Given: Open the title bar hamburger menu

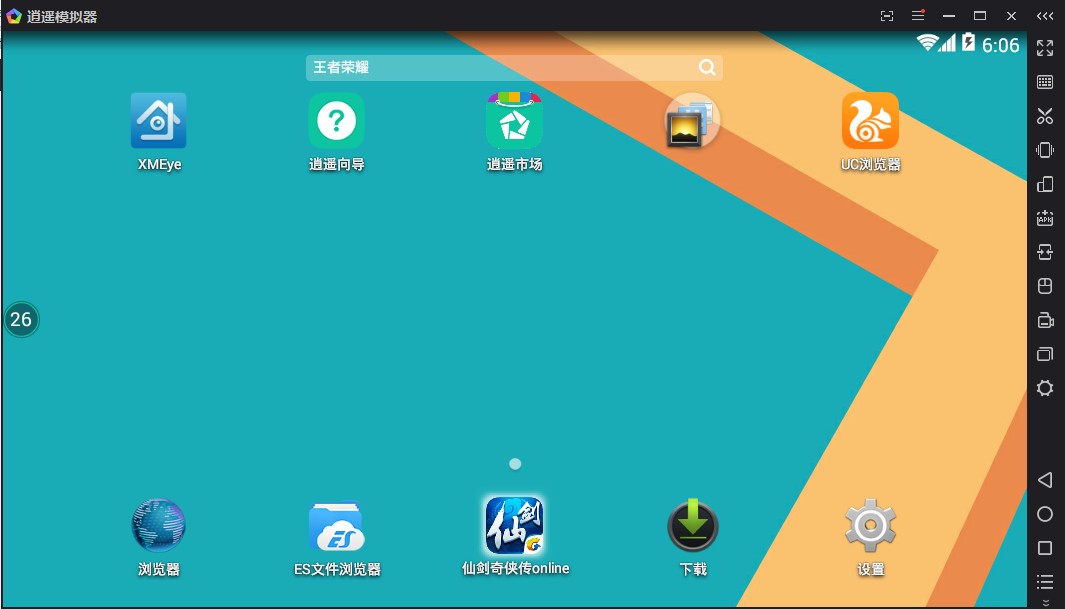Looking at the screenshot, I should 918,16.
